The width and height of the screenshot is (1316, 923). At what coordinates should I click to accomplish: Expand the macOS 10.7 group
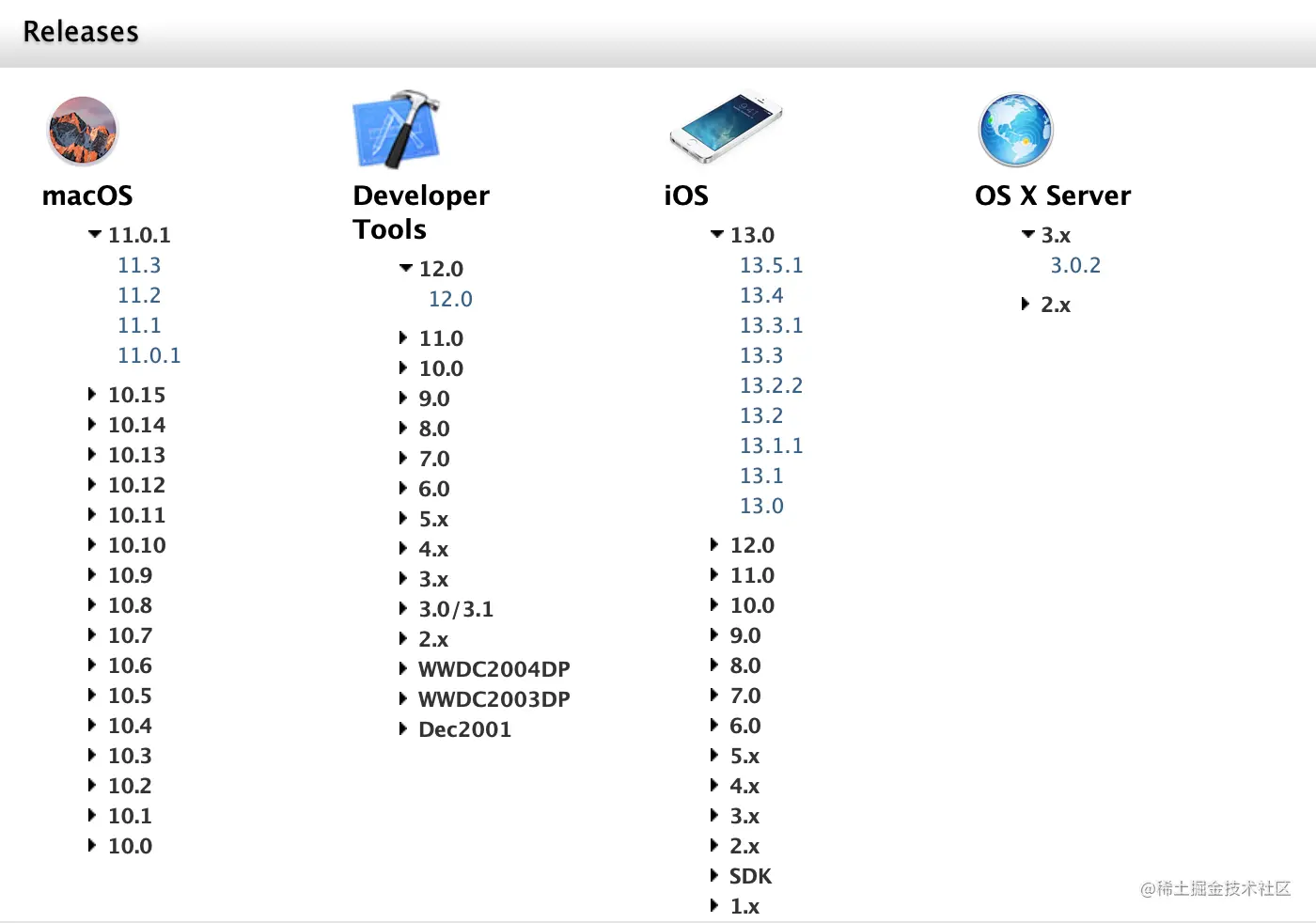pos(92,634)
